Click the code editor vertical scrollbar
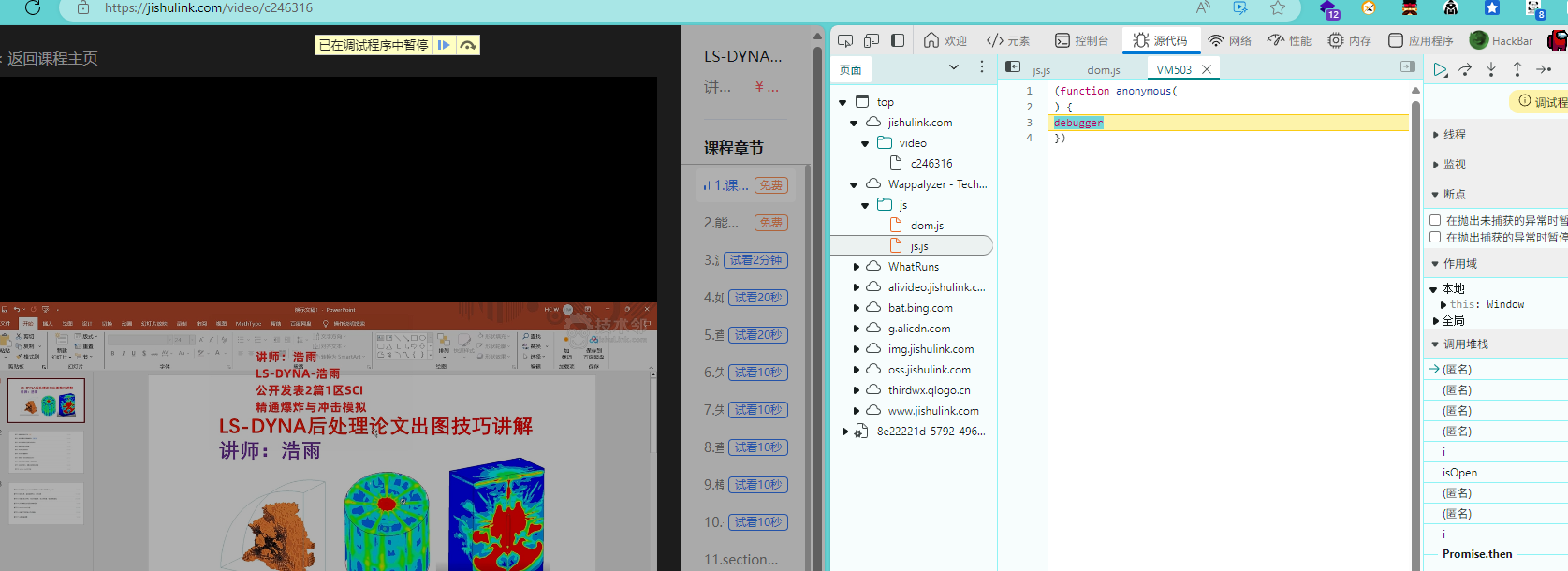The width and height of the screenshot is (1568, 571). point(1415,328)
